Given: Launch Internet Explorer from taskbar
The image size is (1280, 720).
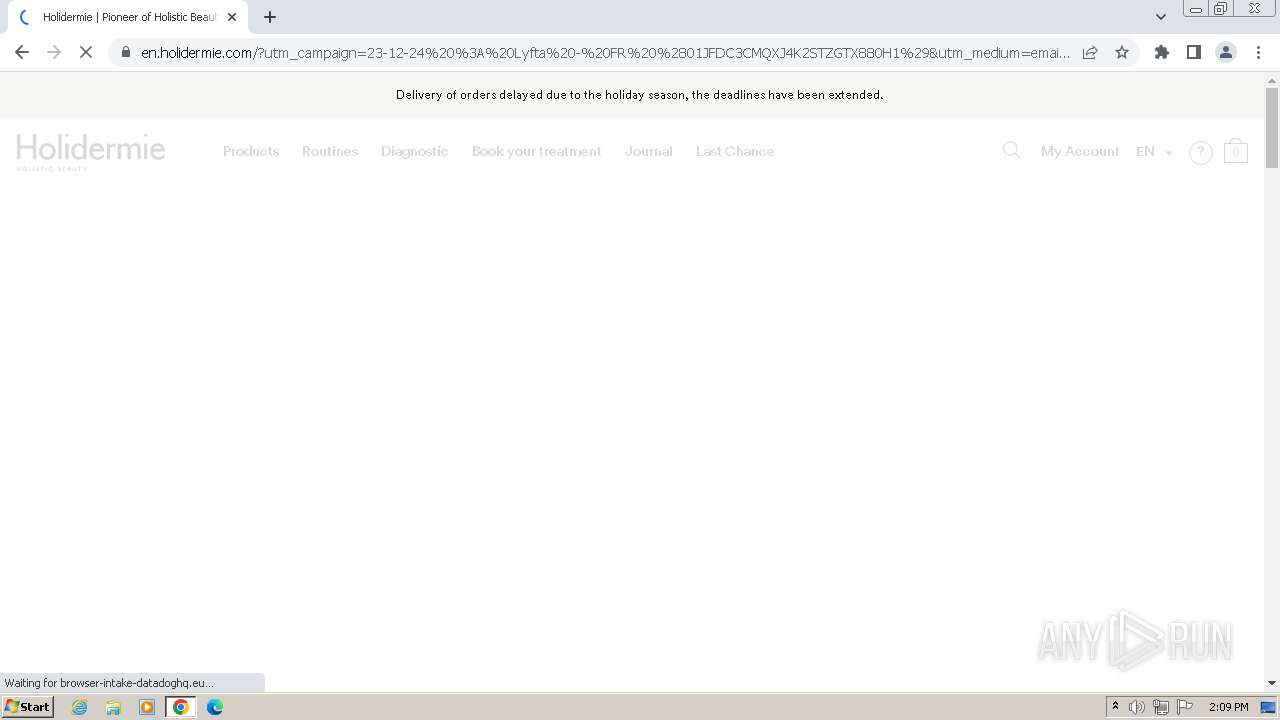Looking at the screenshot, I should (x=80, y=707).
